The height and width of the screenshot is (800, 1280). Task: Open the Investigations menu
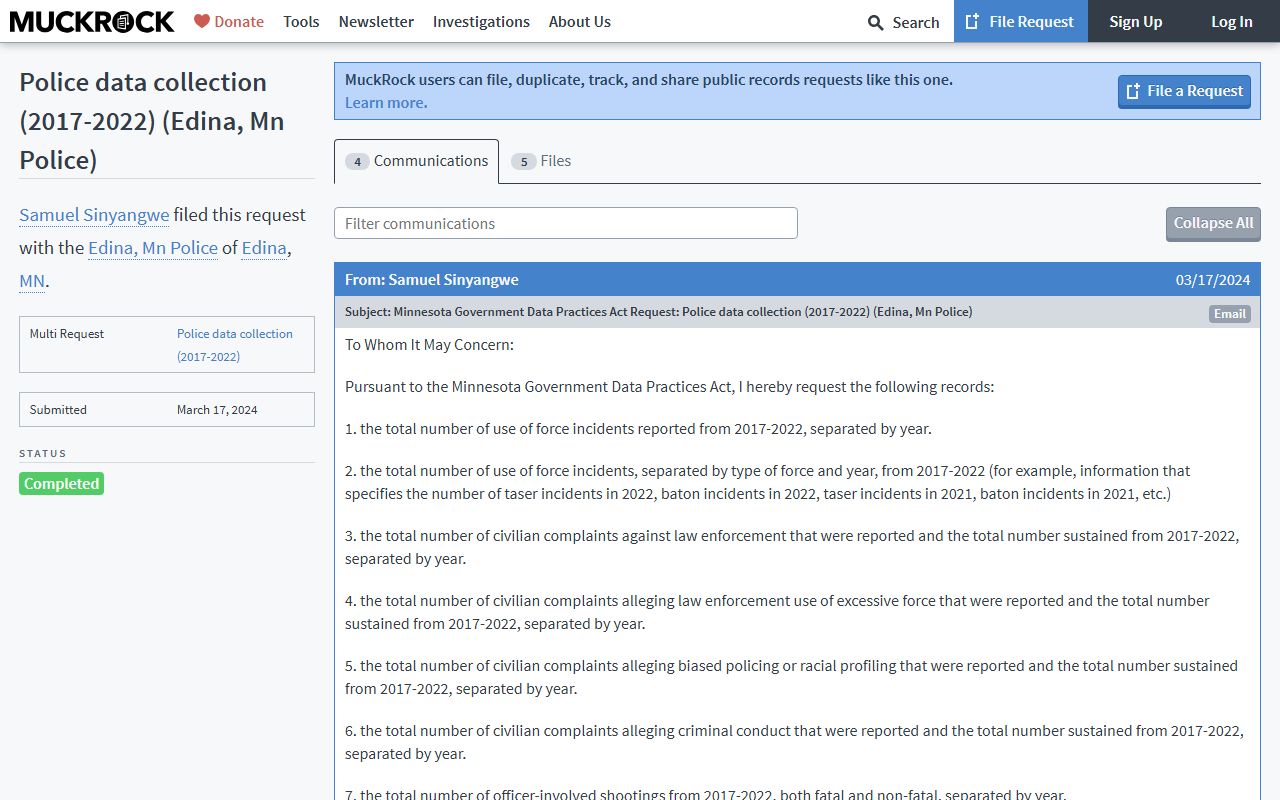tap(481, 21)
